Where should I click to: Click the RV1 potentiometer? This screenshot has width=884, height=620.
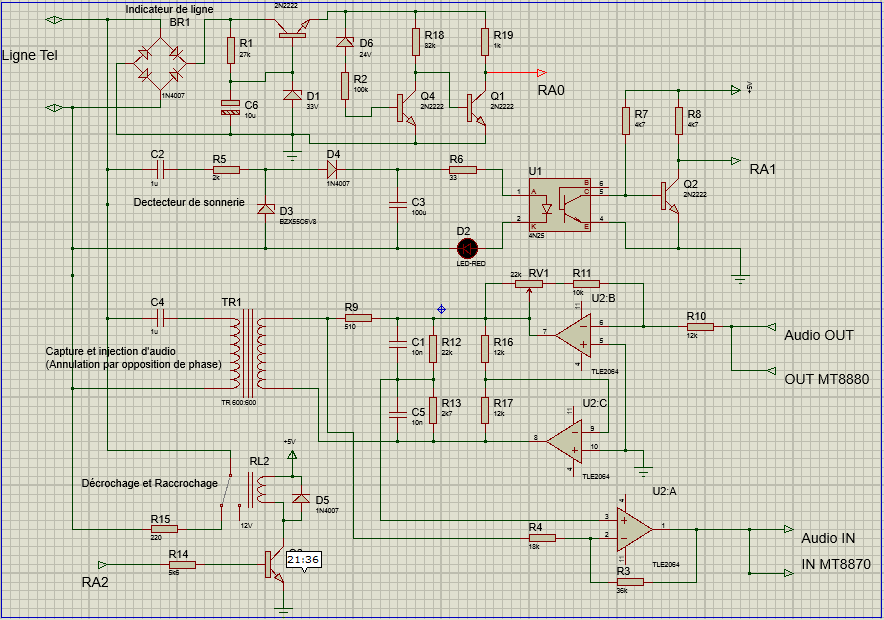(x=529, y=285)
